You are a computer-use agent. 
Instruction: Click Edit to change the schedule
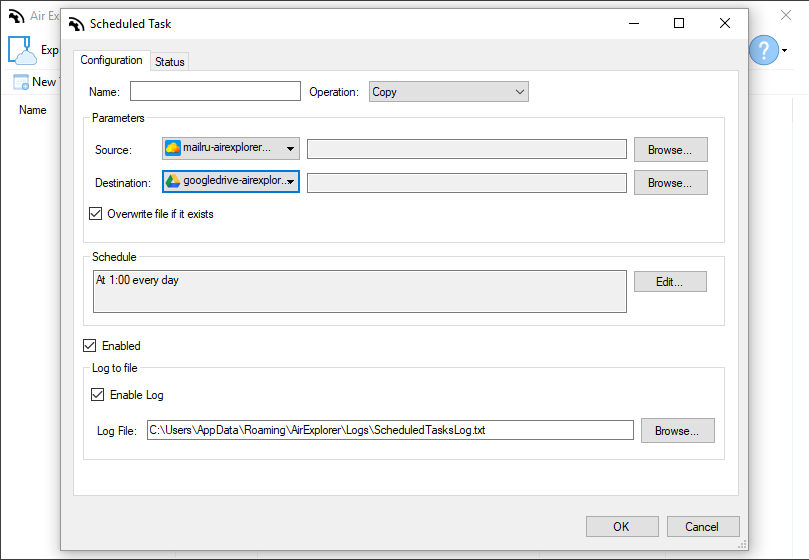(670, 282)
